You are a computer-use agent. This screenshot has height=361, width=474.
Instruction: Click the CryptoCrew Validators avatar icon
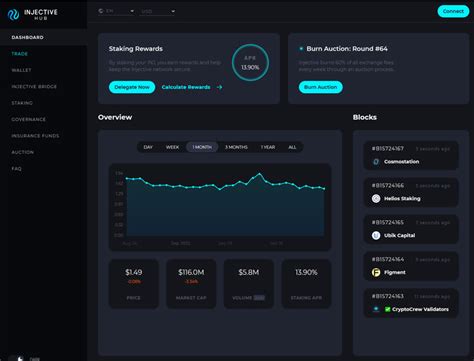click(376, 309)
